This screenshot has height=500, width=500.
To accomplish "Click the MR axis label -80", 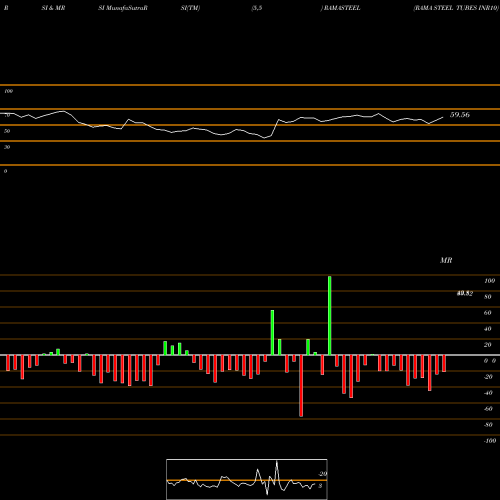I will 488,425.
